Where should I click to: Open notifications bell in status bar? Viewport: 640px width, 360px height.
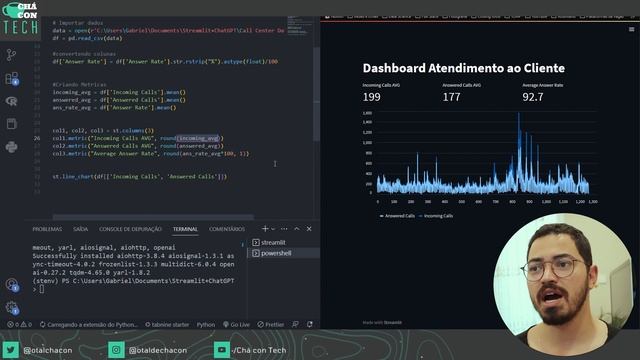[x=310, y=324]
